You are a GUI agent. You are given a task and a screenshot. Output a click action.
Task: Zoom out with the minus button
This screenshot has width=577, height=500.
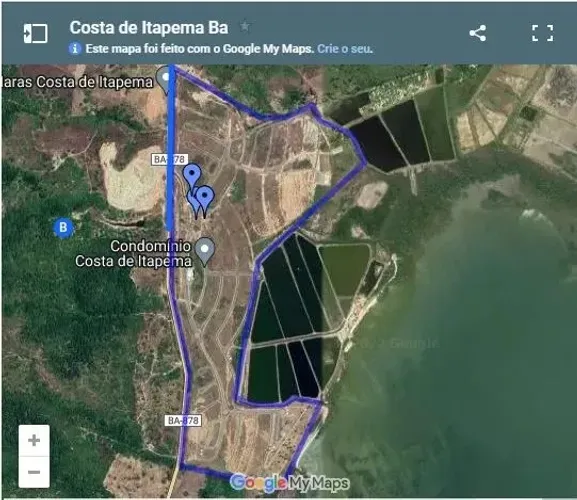pos(34,472)
